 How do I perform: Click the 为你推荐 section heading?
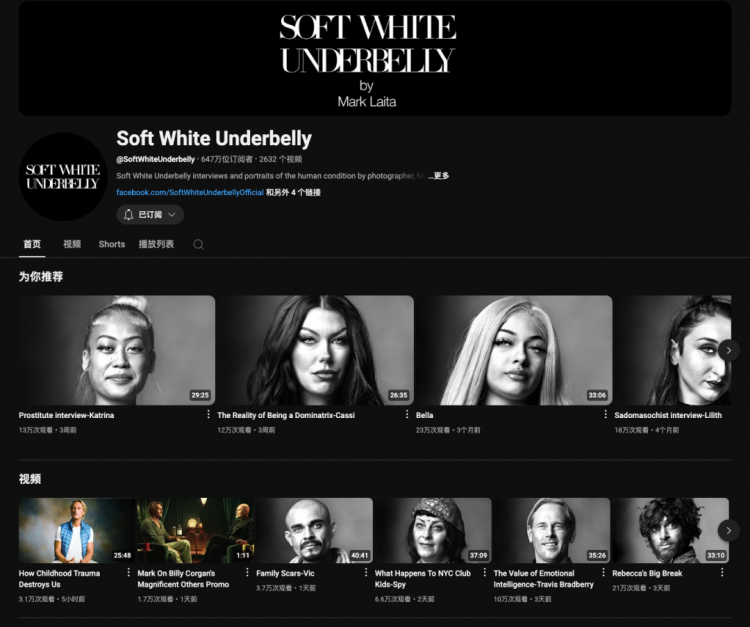41,276
